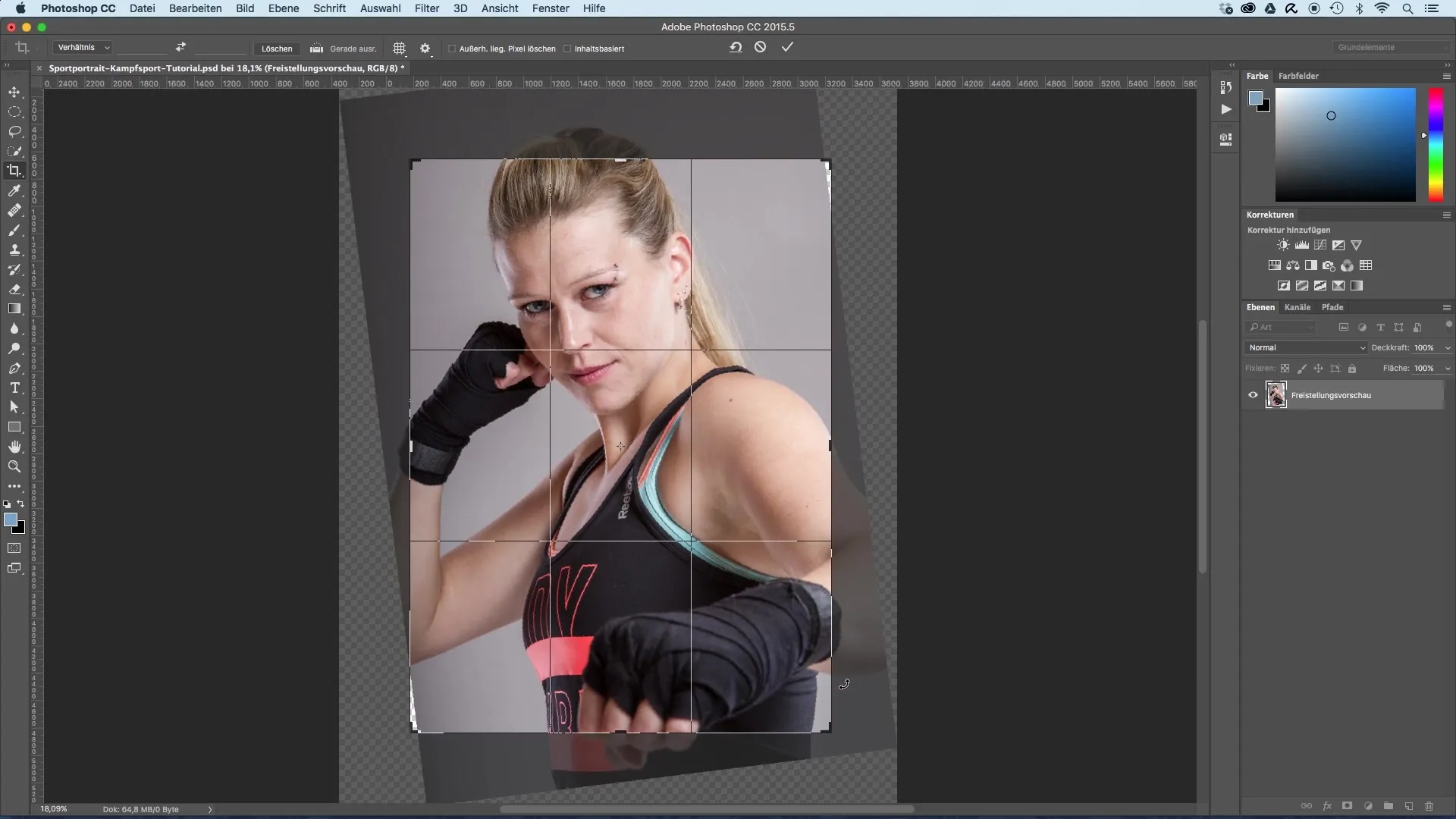Screen dimensions: 1456x819
Task: Hide the Freistellungsvorschau layer
Action: pyautogui.click(x=1253, y=395)
